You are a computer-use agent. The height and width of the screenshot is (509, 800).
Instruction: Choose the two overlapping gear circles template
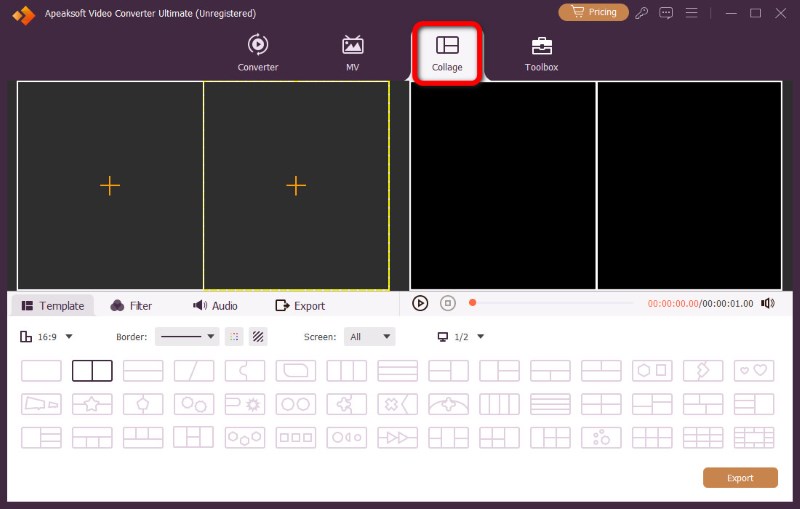click(x=194, y=404)
